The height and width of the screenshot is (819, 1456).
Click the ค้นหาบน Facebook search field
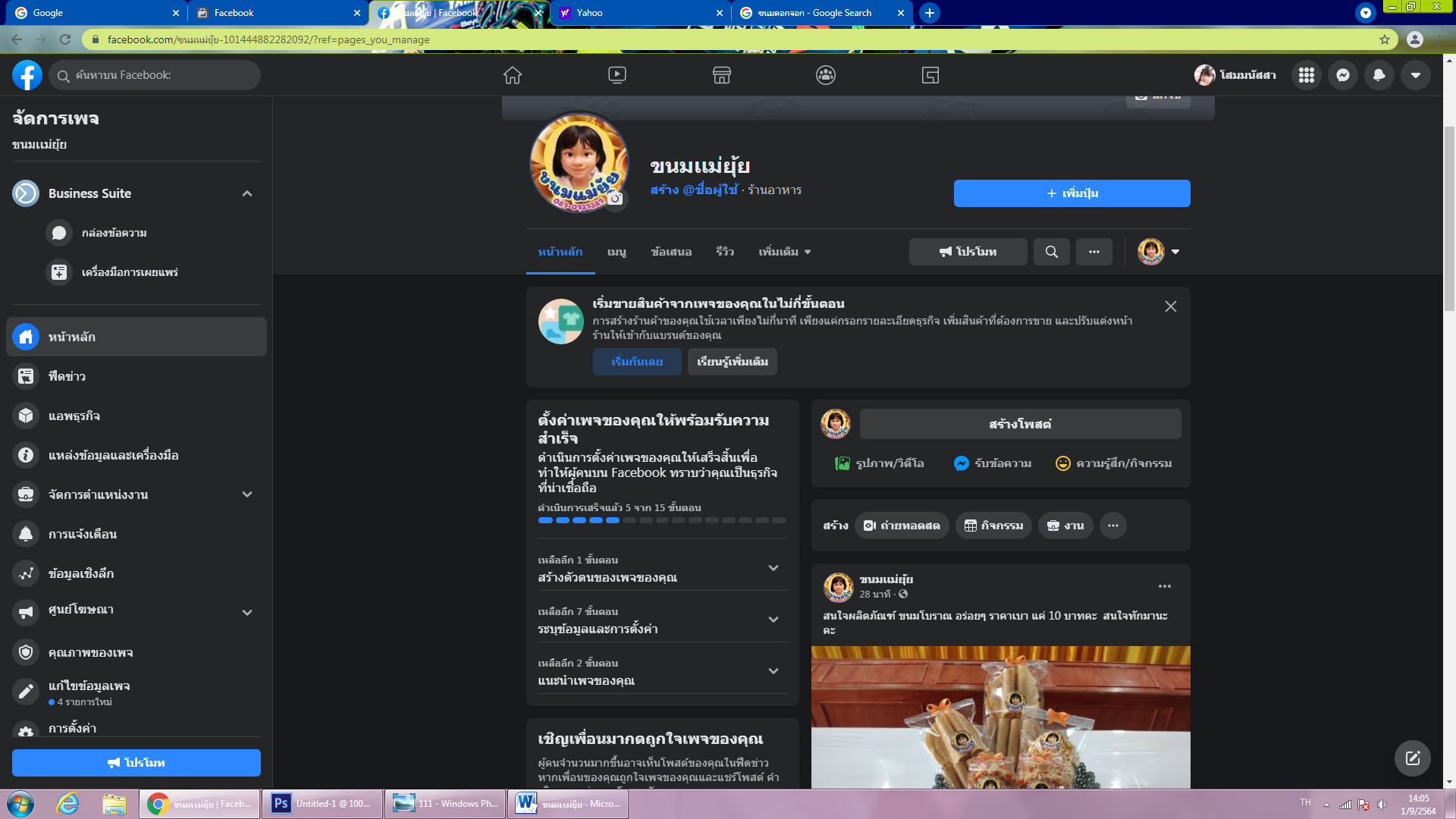coord(155,75)
